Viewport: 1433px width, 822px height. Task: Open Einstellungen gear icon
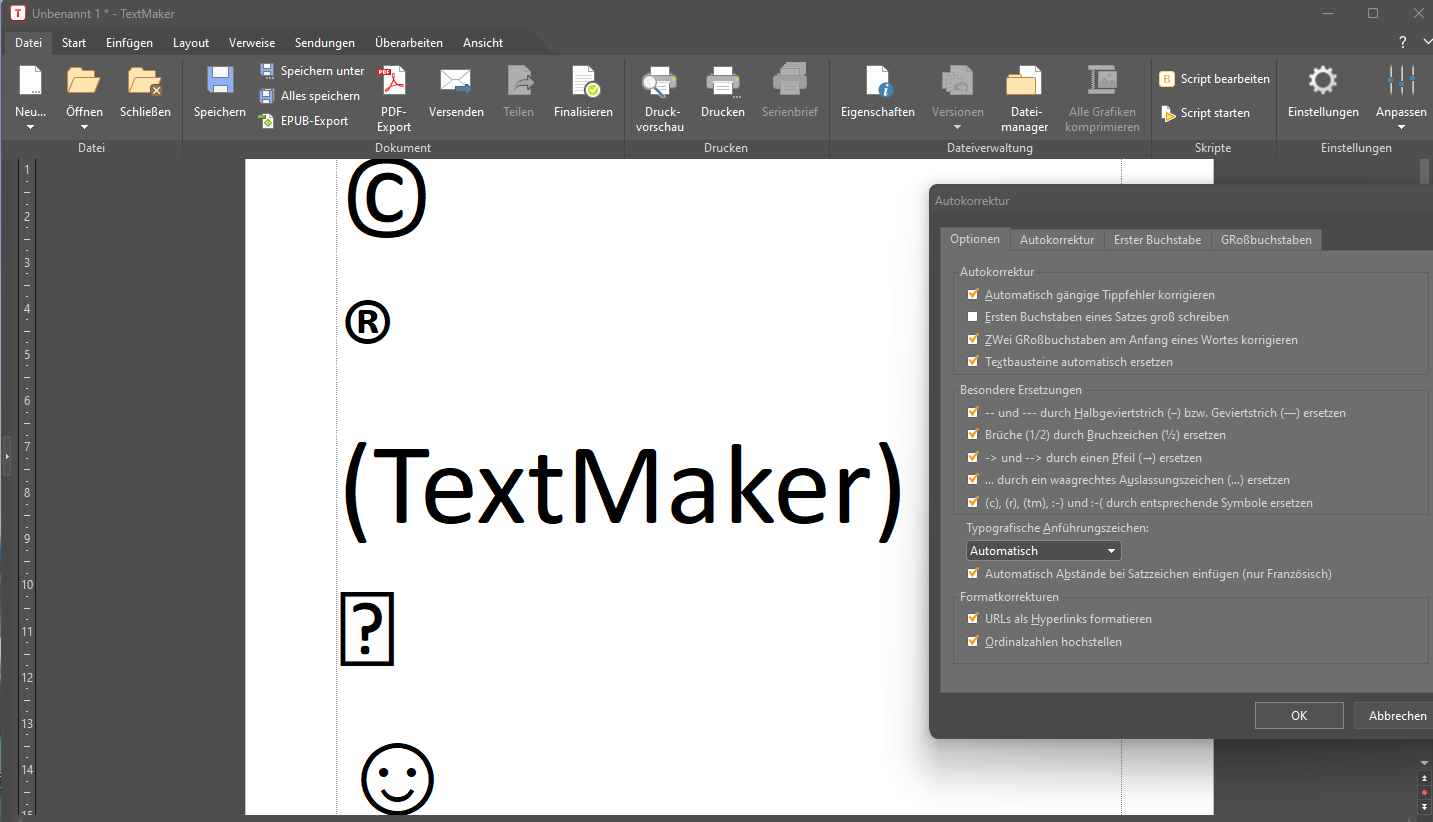(x=1323, y=81)
